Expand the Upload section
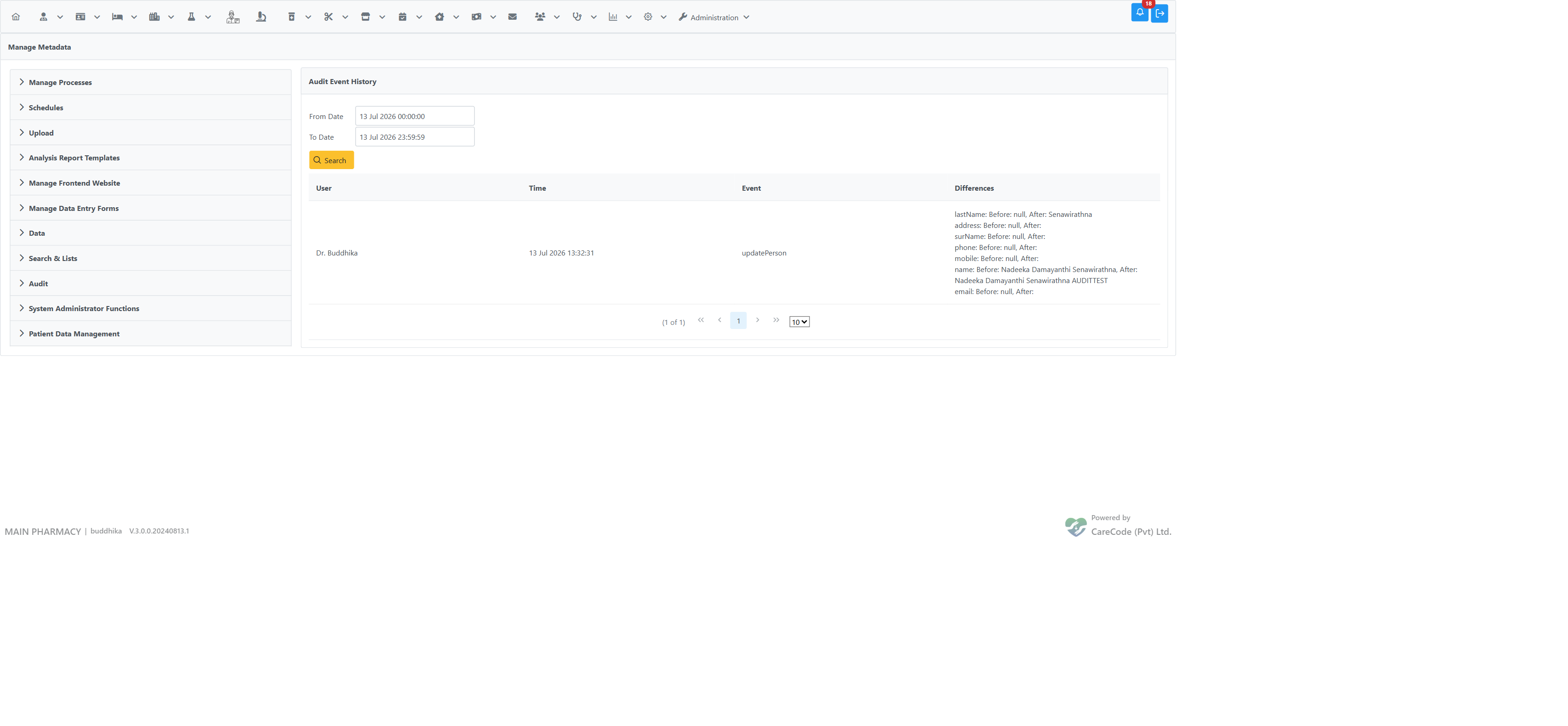The height and width of the screenshot is (726, 1568). coord(150,133)
